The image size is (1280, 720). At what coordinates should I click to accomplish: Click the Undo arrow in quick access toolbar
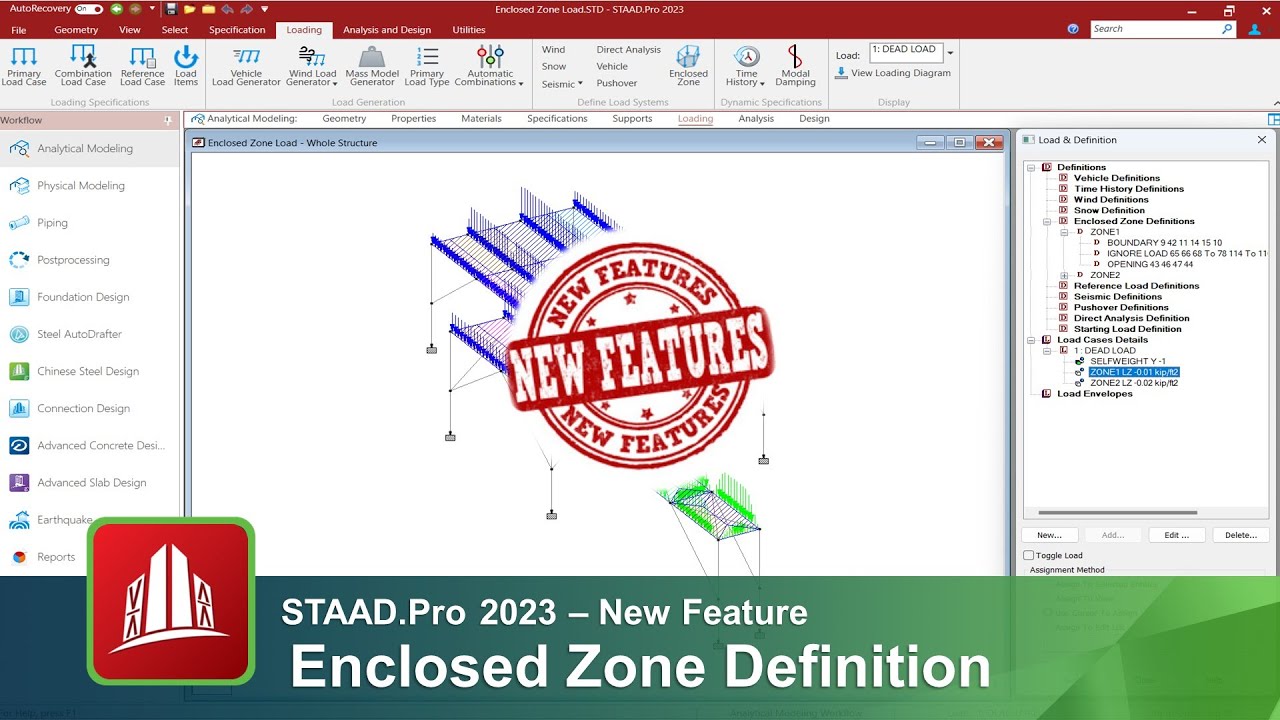(226, 9)
